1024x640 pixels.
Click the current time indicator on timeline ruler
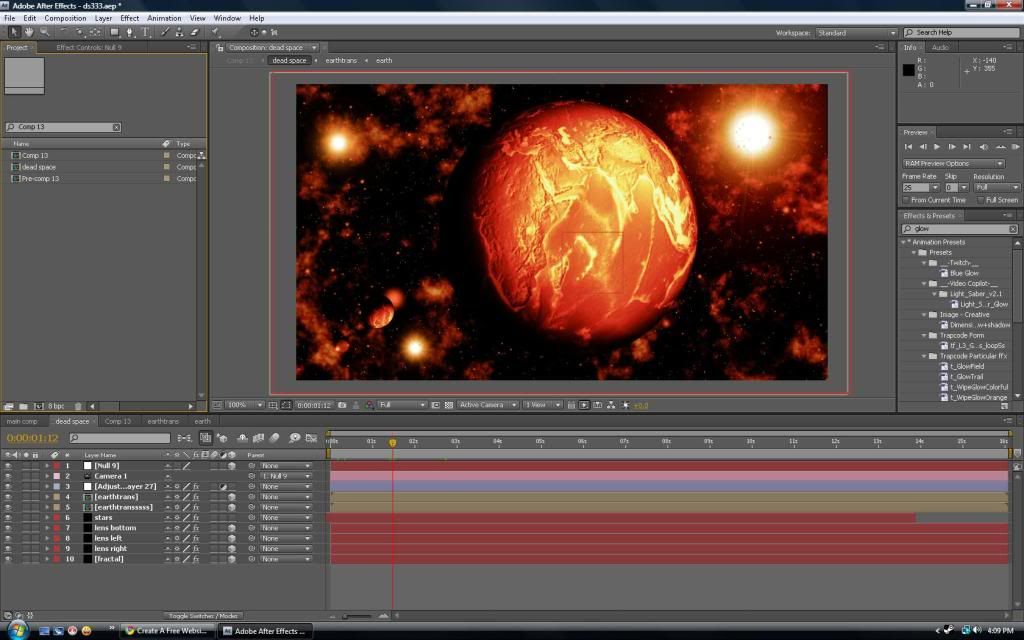click(x=392, y=441)
